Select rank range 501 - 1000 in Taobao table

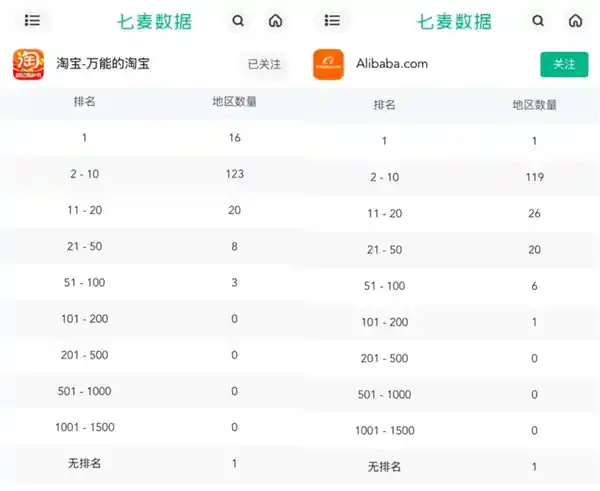click(85, 391)
